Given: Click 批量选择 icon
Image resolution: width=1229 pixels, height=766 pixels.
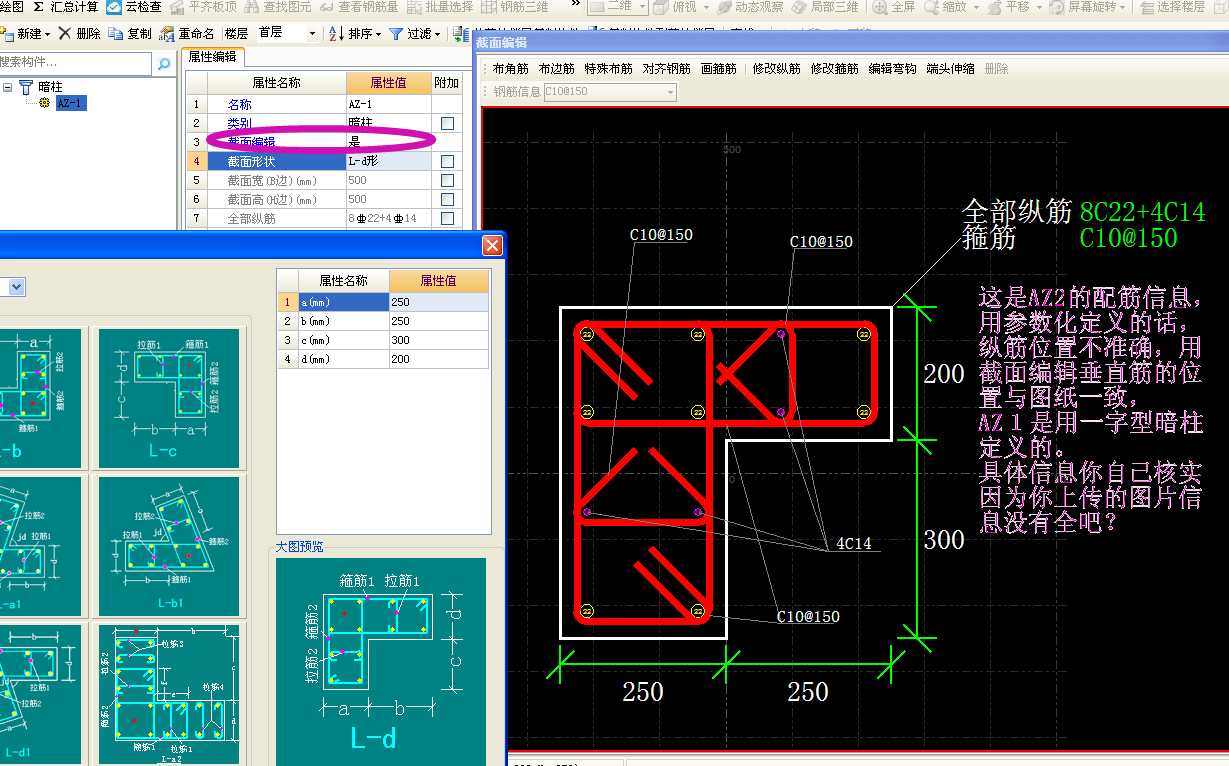Looking at the screenshot, I should tap(414, 7).
